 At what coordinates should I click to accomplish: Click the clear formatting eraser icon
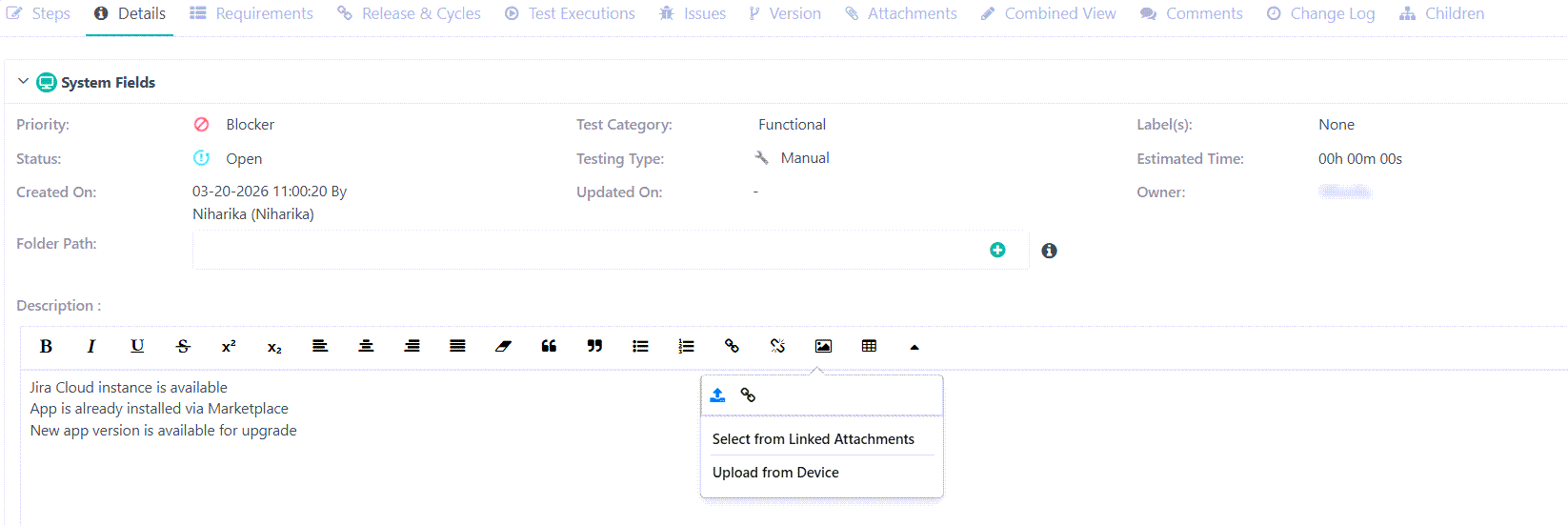click(503, 347)
